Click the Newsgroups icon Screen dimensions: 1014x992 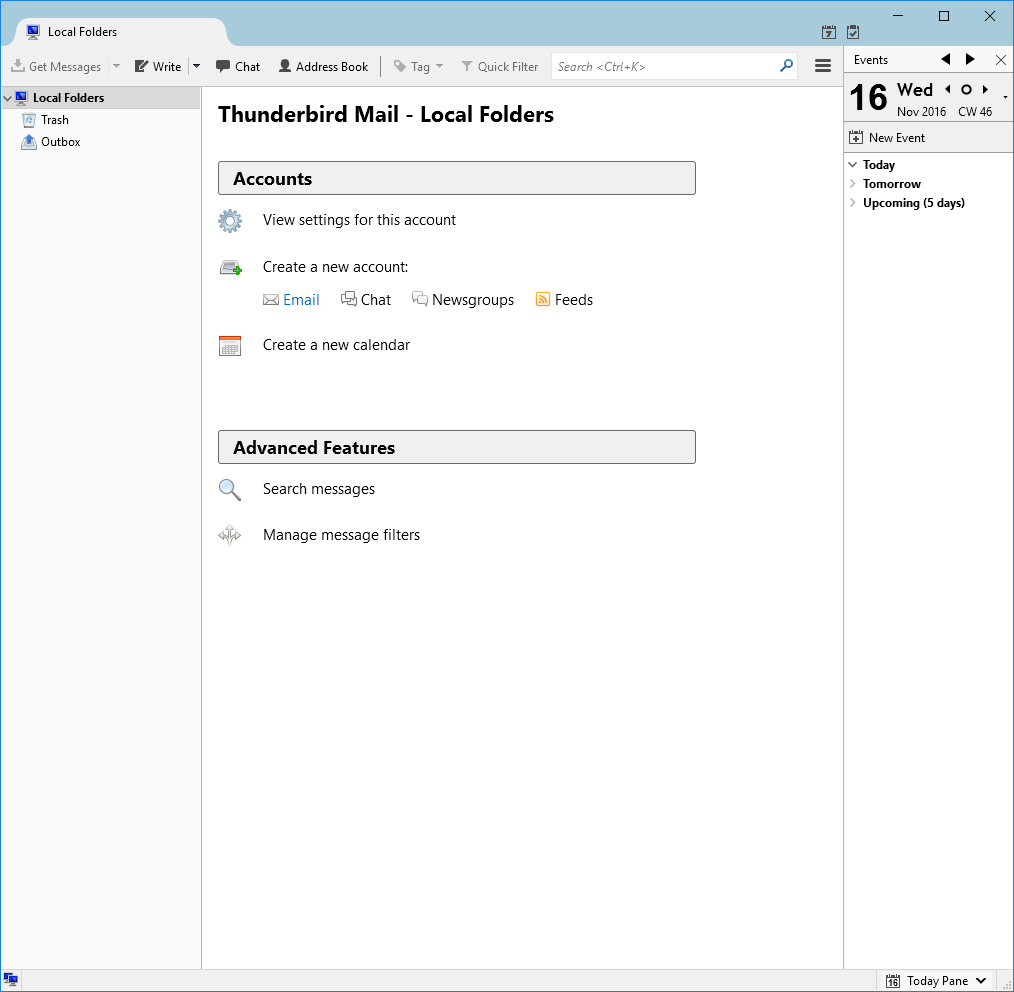(x=420, y=299)
